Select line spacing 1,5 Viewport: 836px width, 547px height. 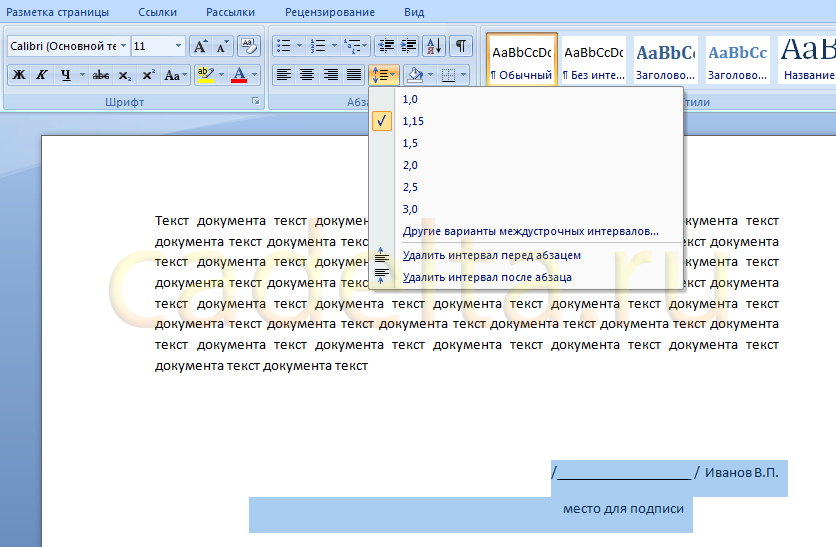click(x=526, y=143)
